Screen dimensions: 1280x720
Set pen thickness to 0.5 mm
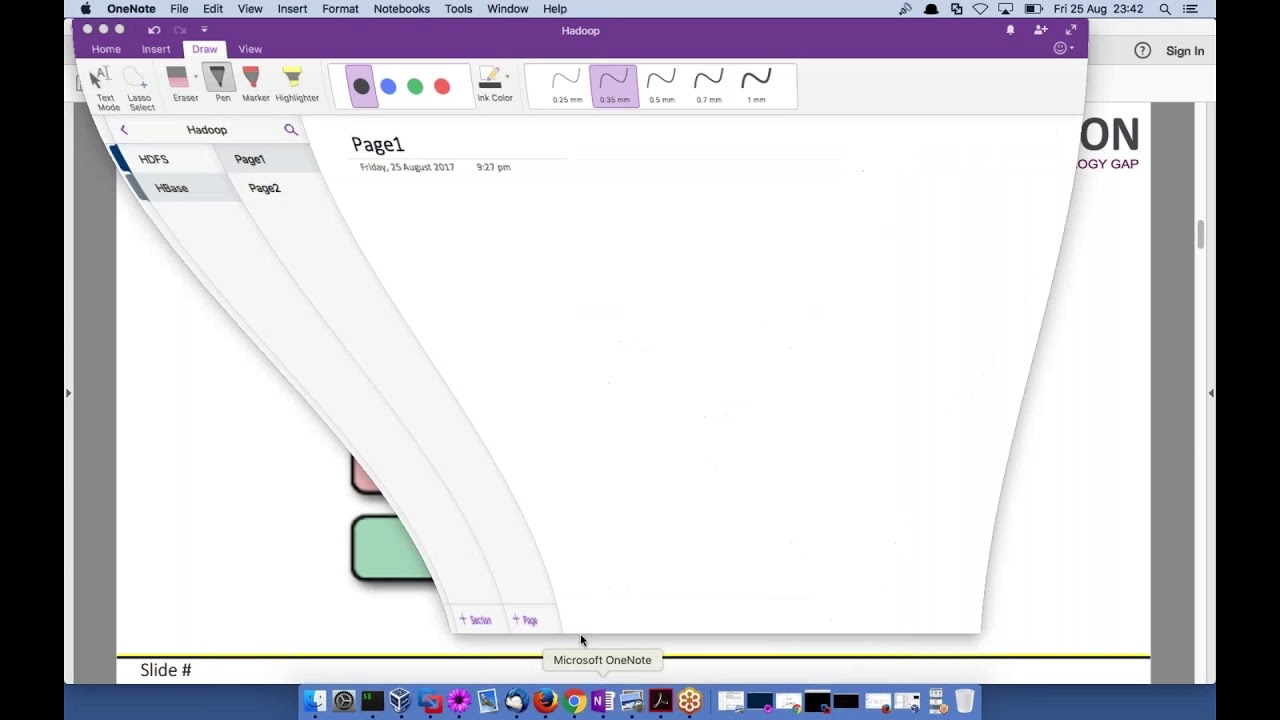tap(661, 86)
